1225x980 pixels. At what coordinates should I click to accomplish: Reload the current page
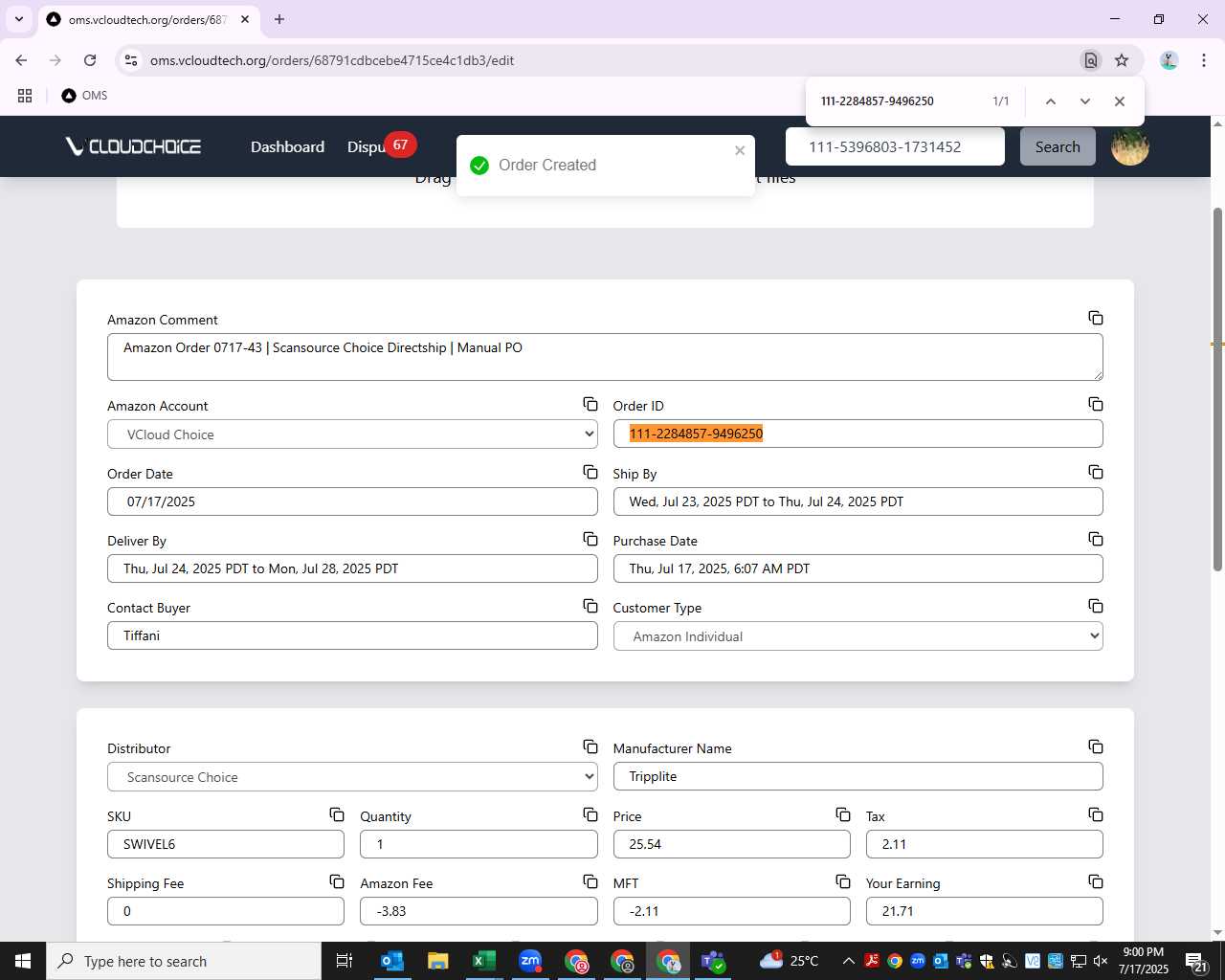click(90, 60)
